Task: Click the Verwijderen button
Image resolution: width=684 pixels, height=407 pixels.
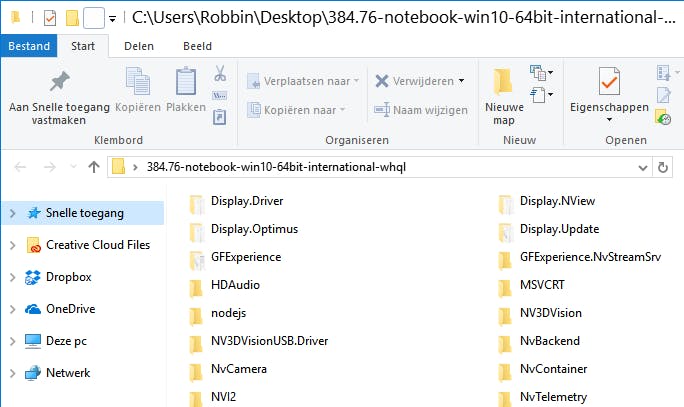Action: [x=414, y=81]
